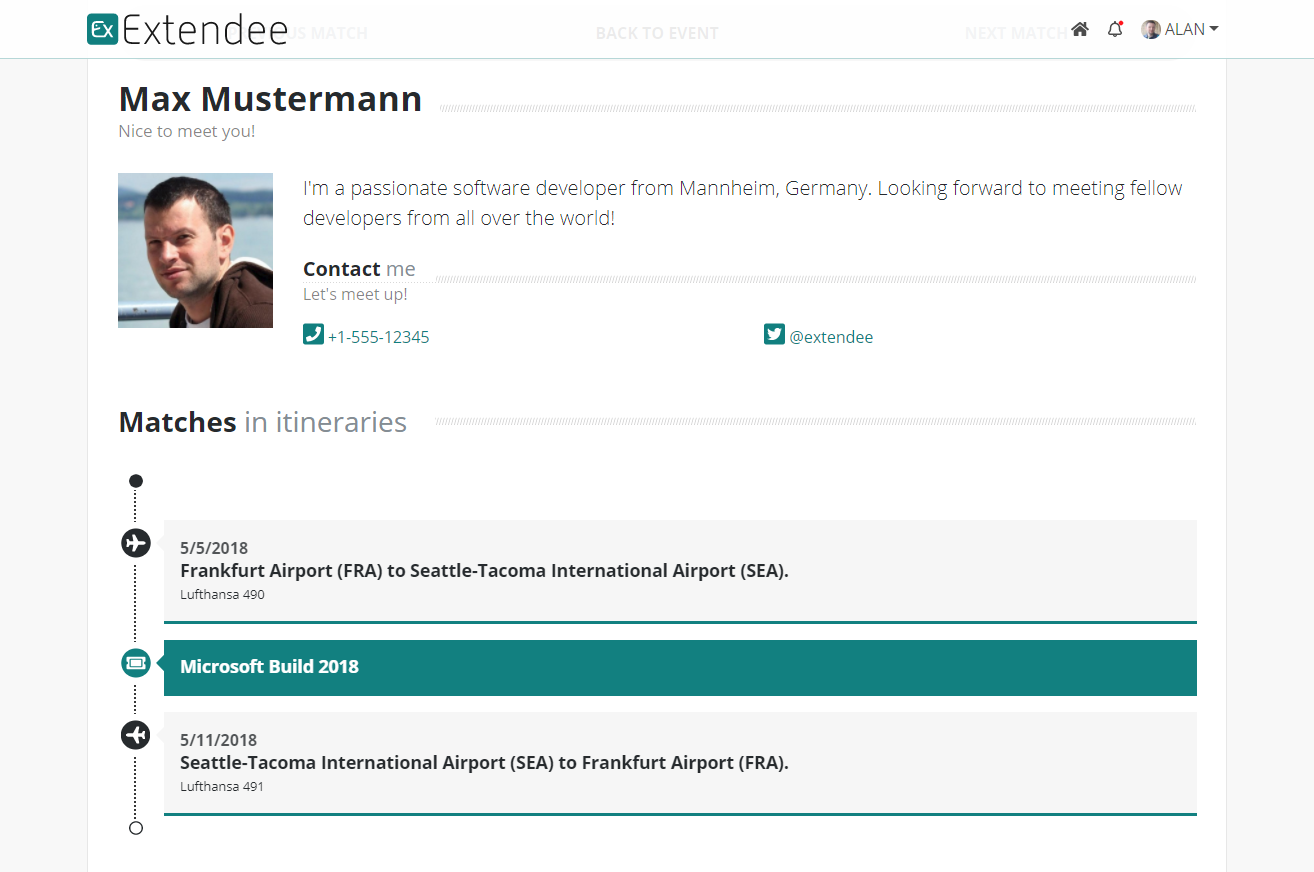Screen dimensions: 1314x872
Task: Open the @extendee Twitter link
Action: click(x=831, y=337)
